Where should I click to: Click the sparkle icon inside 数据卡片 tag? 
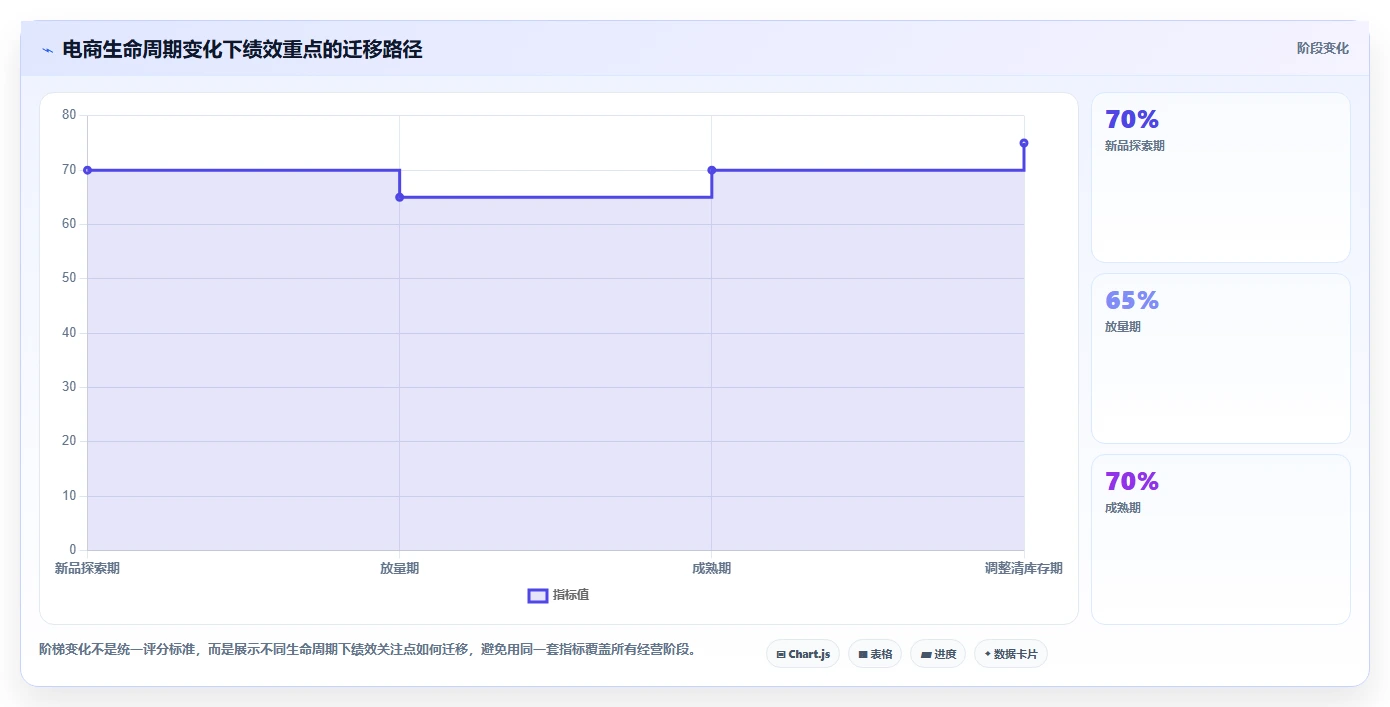988,654
